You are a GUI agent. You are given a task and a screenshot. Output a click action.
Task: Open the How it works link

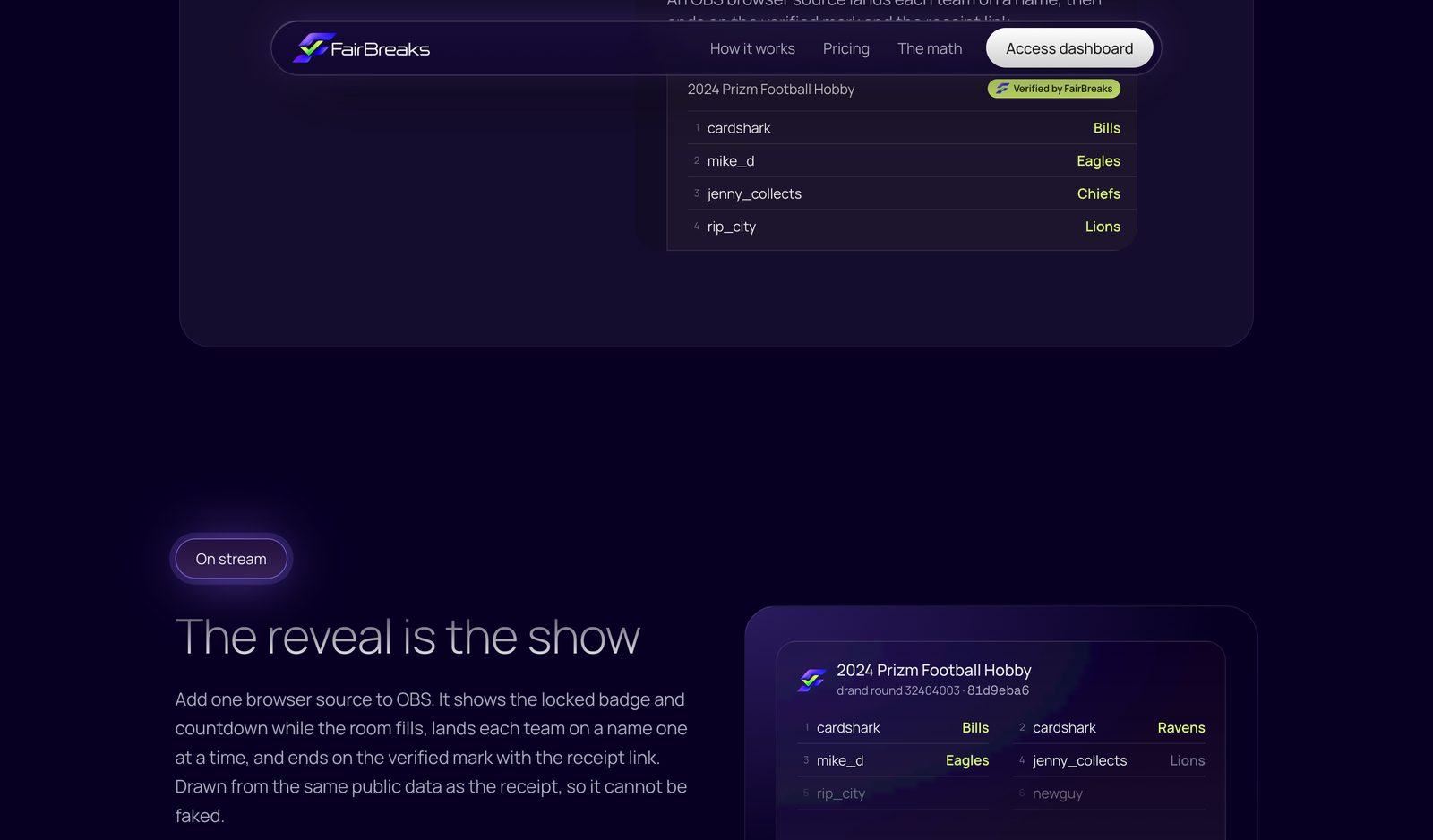pos(752,48)
